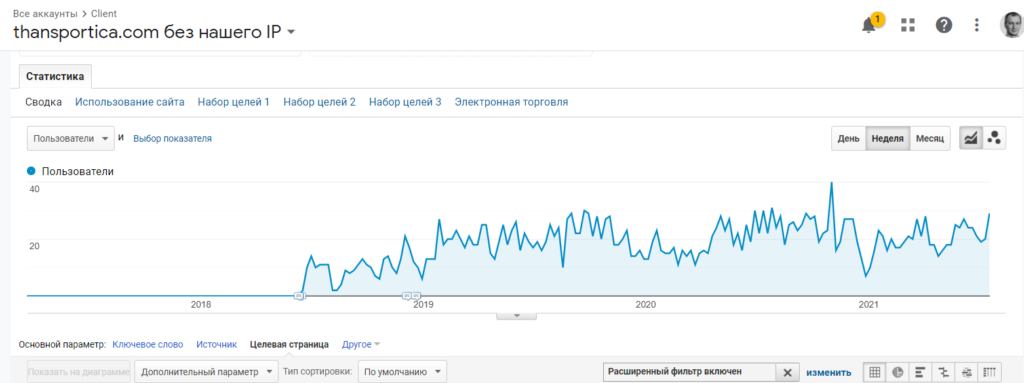Open the Набор целей 1 tab
This screenshot has width=1024, height=383.
[x=234, y=102]
